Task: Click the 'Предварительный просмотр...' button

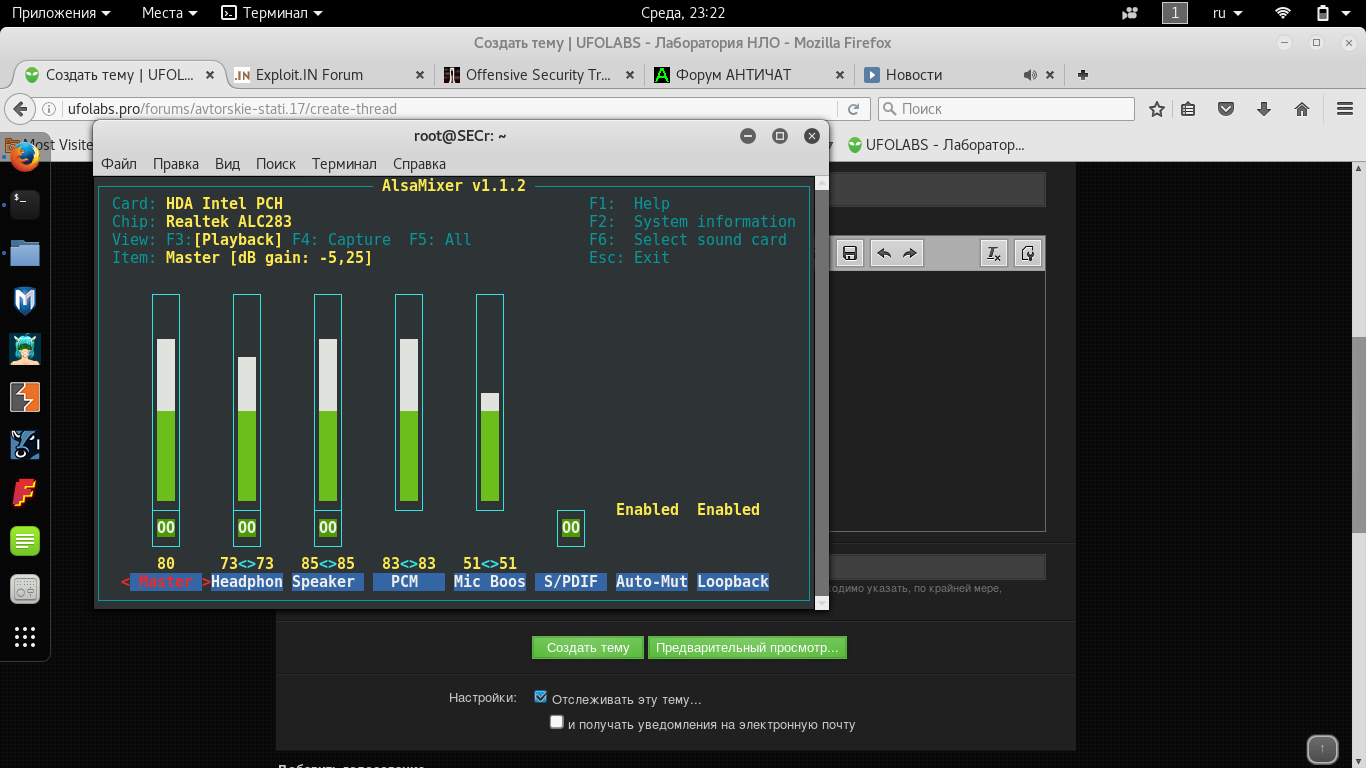Action: [747, 648]
